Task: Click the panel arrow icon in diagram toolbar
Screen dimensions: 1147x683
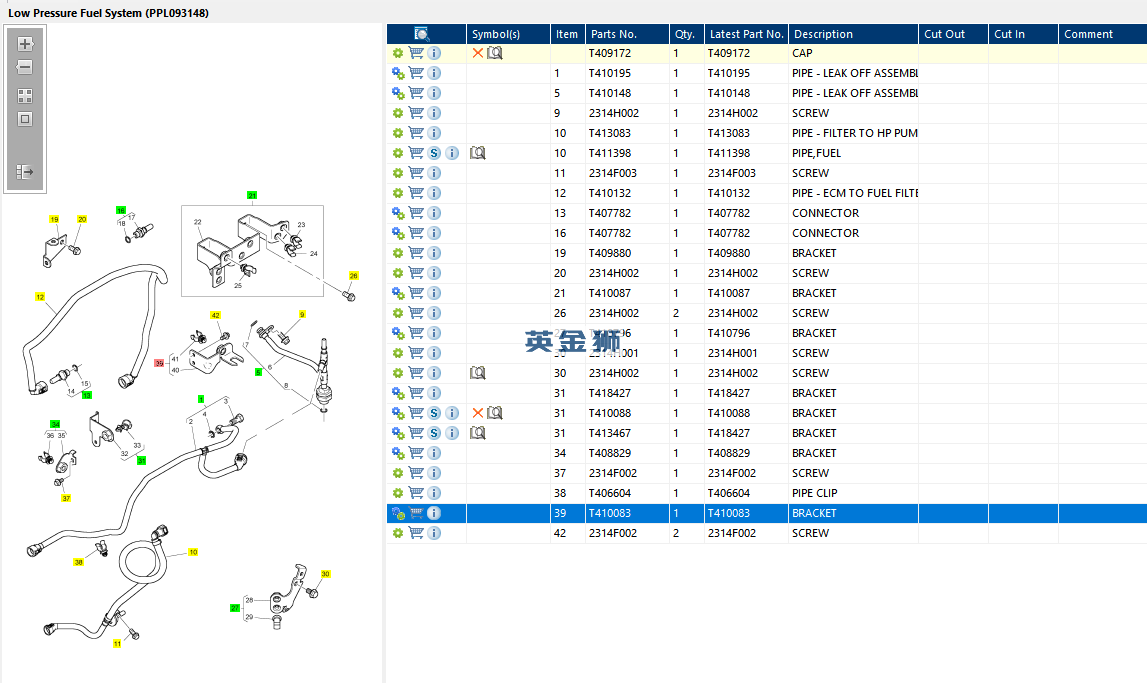Action: pyautogui.click(x=25, y=172)
